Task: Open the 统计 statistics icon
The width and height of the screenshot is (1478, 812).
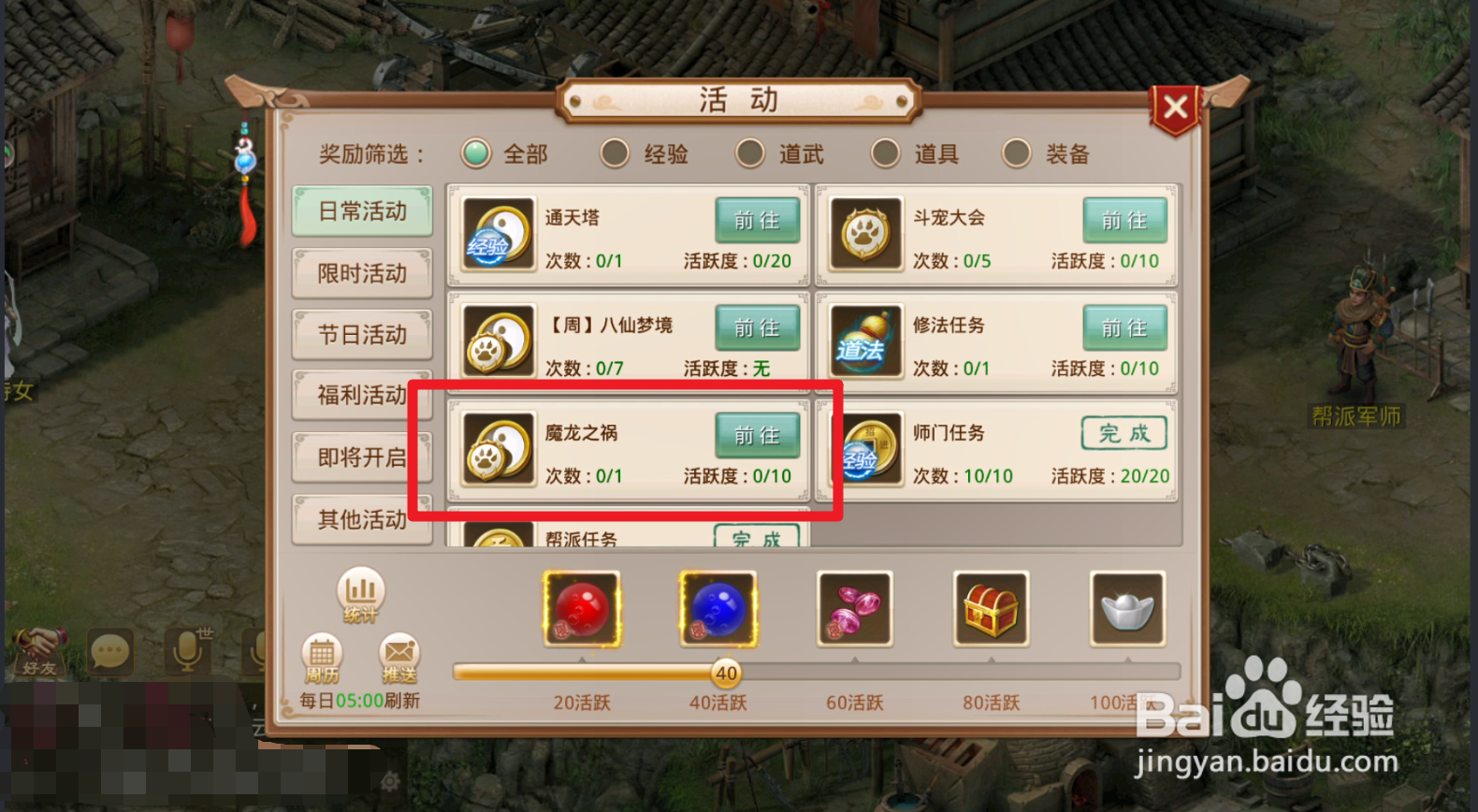Action: point(361,595)
